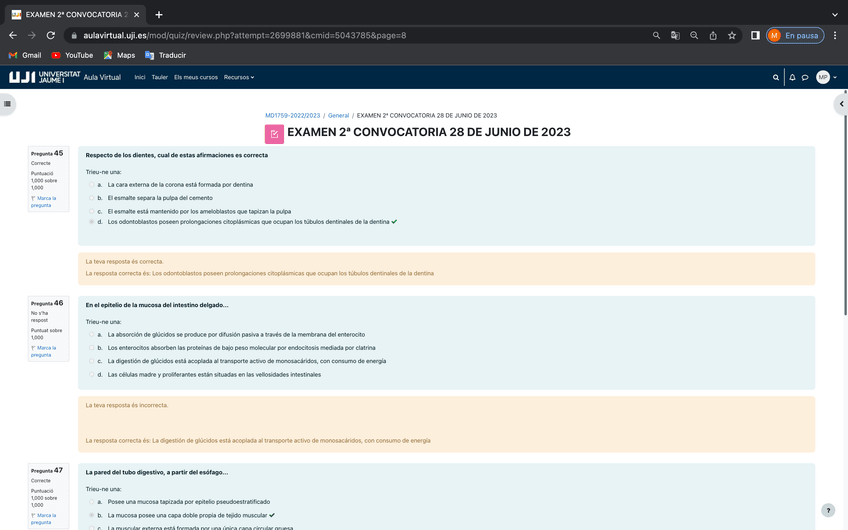Click the browser forward arrow
This screenshot has height=530, width=848.
pos(32,35)
